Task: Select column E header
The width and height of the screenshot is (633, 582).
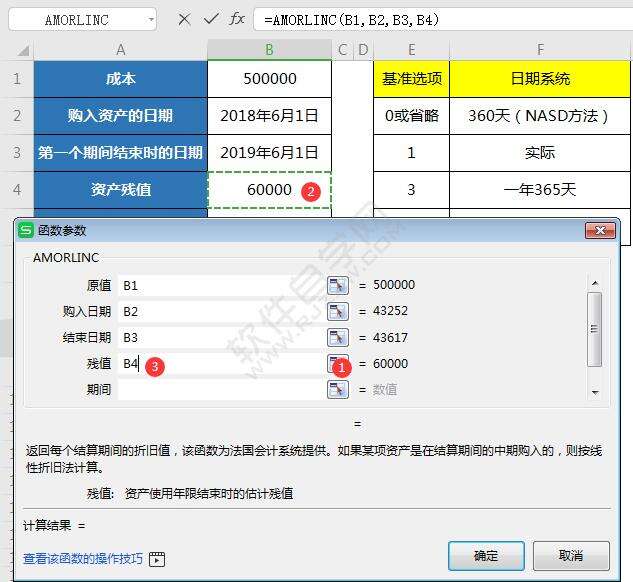Action: click(x=411, y=50)
